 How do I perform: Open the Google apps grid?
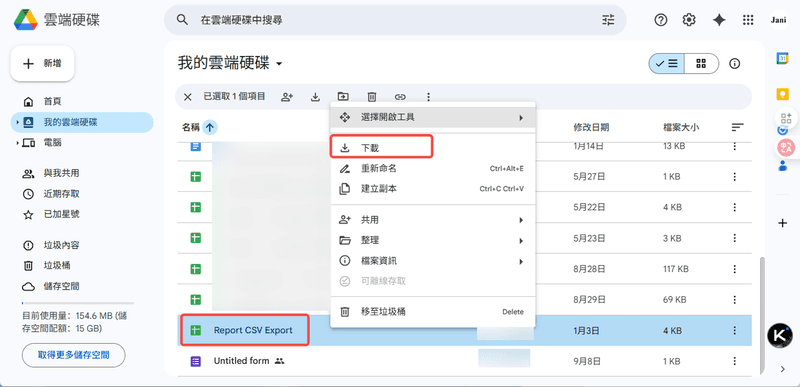click(748, 20)
